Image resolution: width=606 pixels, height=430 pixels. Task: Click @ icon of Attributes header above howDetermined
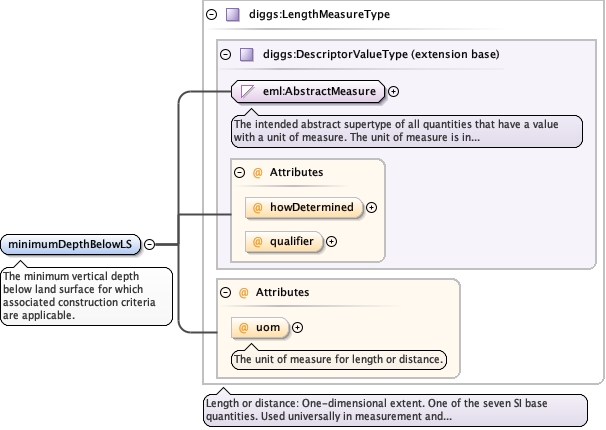click(257, 172)
